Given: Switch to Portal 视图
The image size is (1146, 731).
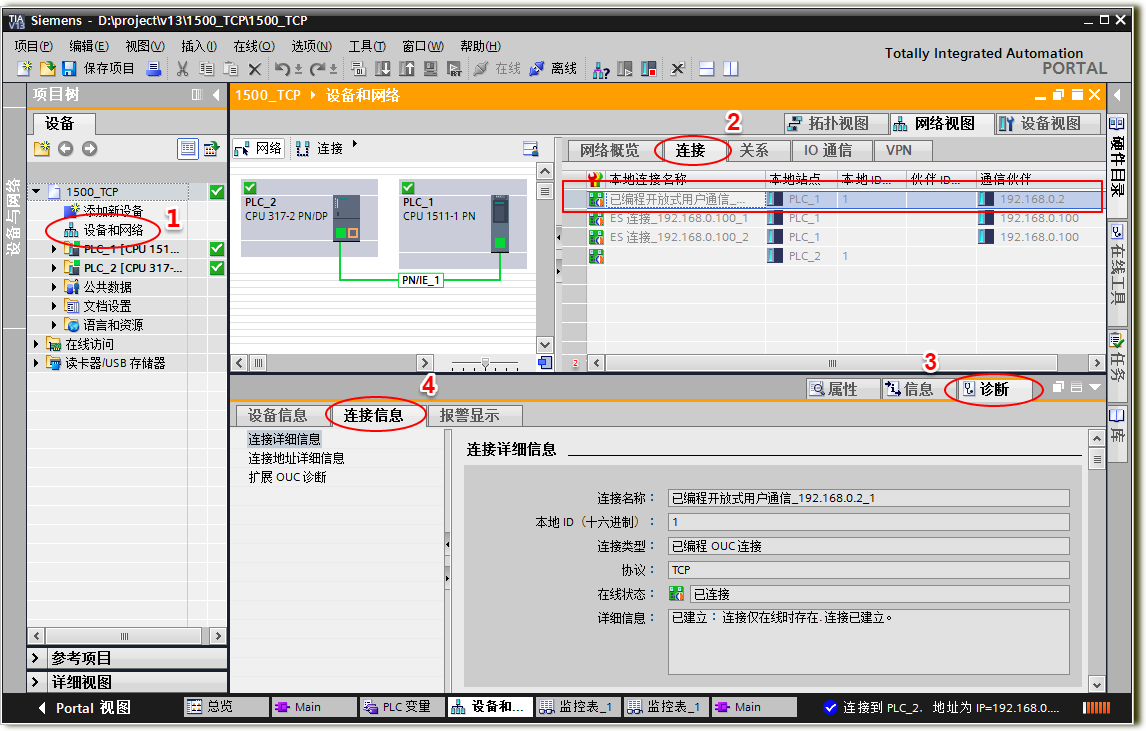Looking at the screenshot, I should [84, 708].
